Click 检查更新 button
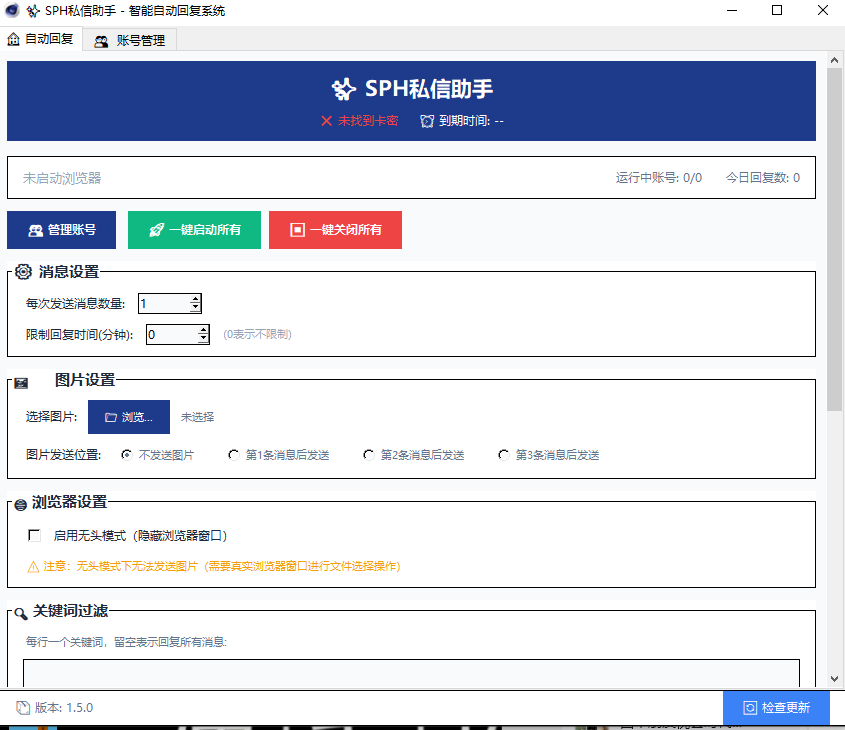Viewport: 845px width, 730px height. (776, 707)
